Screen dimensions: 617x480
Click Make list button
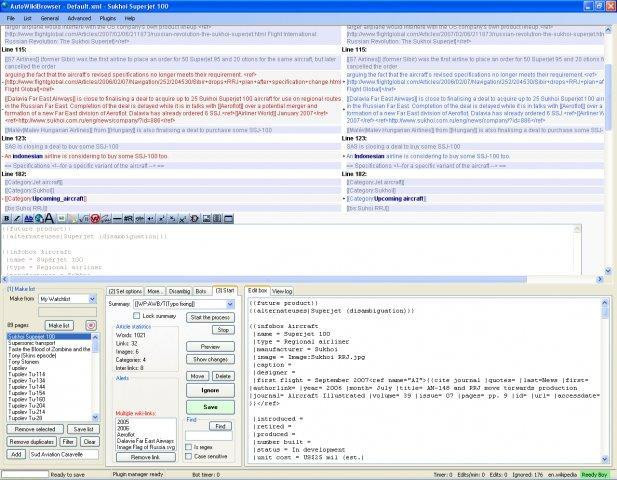click(x=59, y=325)
